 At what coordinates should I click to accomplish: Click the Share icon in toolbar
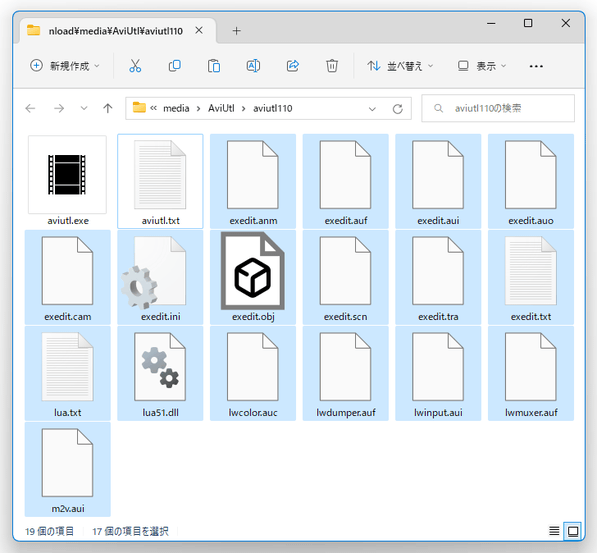292,66
